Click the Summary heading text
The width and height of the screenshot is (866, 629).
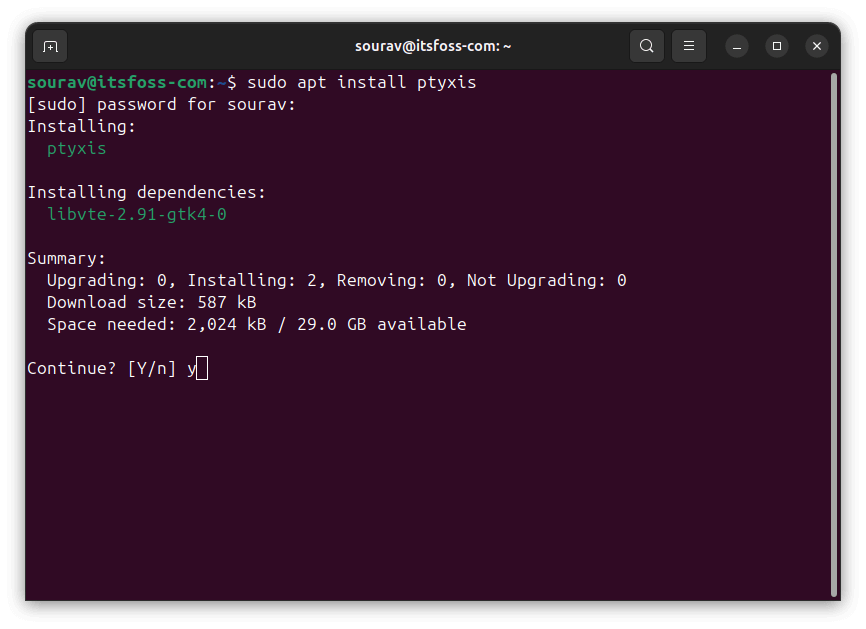click(x=66, y=258)
